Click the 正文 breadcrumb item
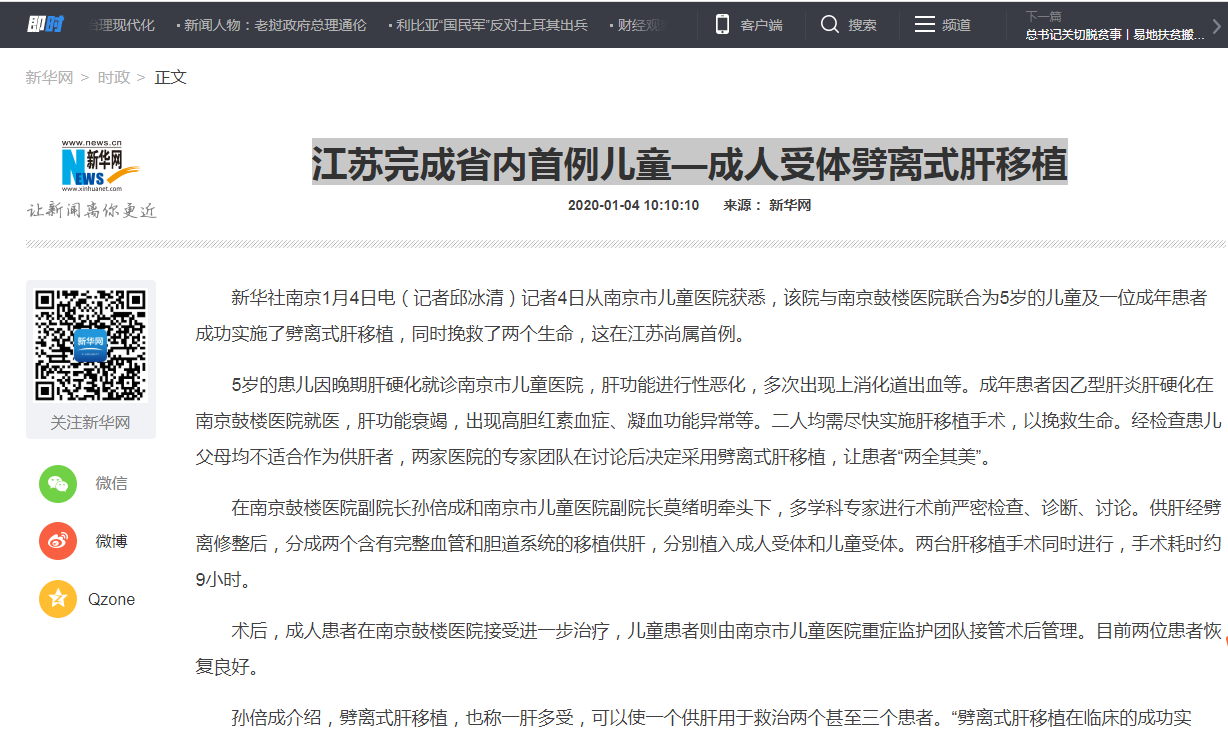 tap(170, 76)
